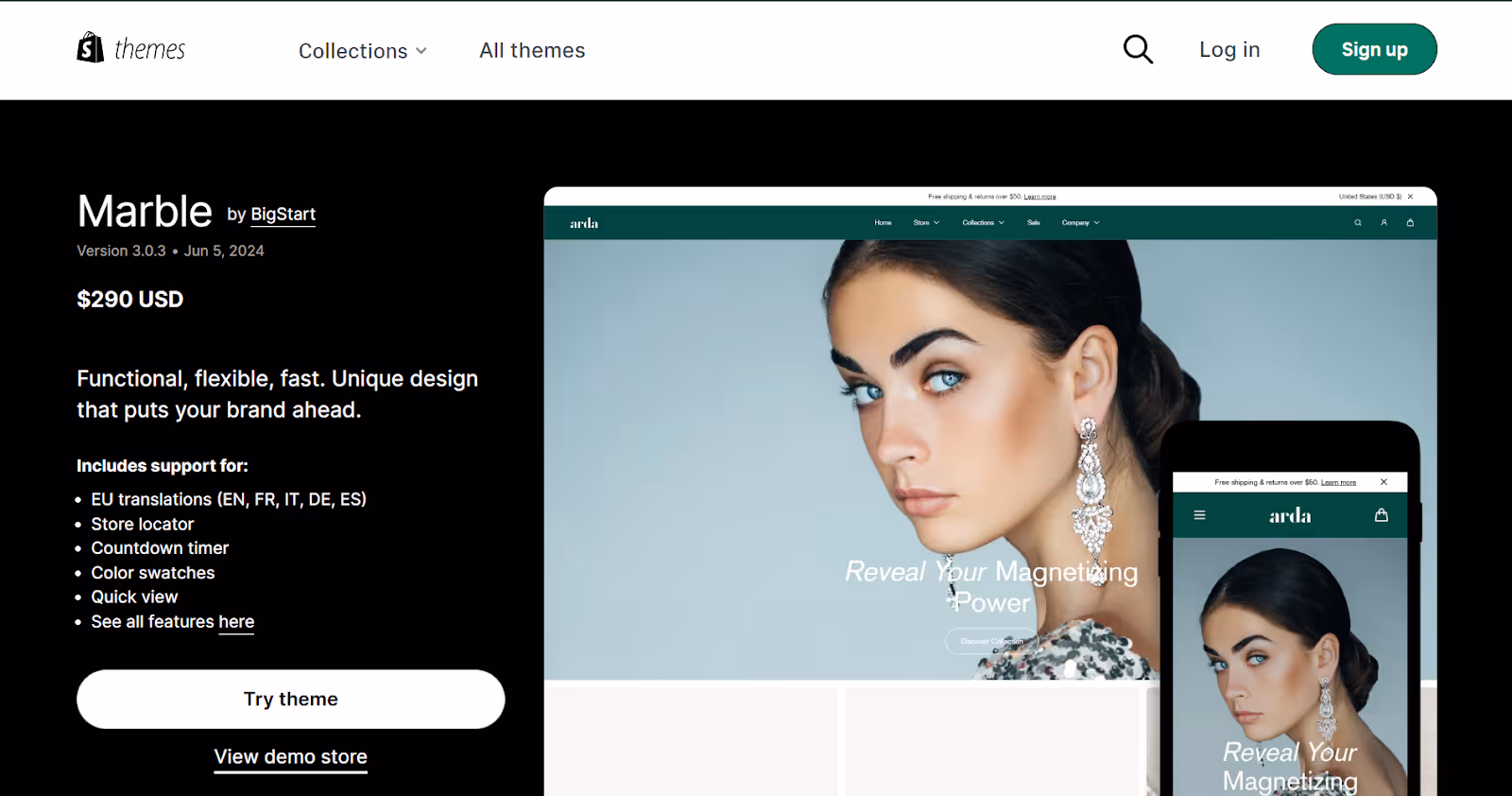Click the Quick view feature item
This screenshot has height=796, width=1512.
point(134,597)
